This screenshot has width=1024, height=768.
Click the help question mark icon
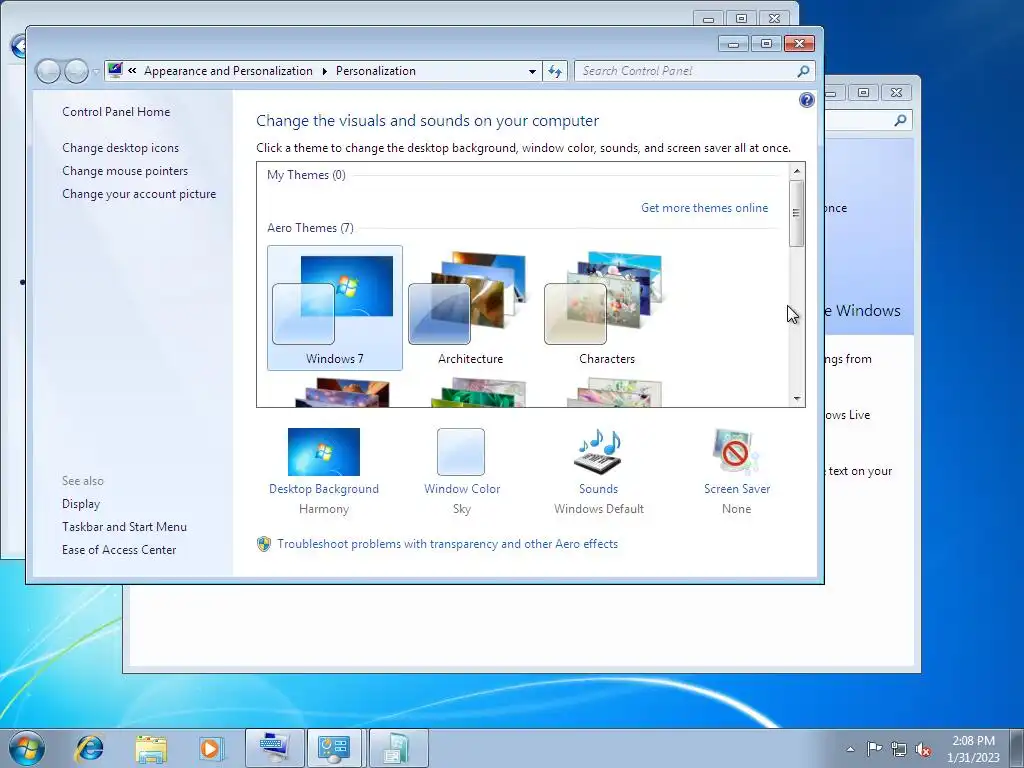[807, 100]
